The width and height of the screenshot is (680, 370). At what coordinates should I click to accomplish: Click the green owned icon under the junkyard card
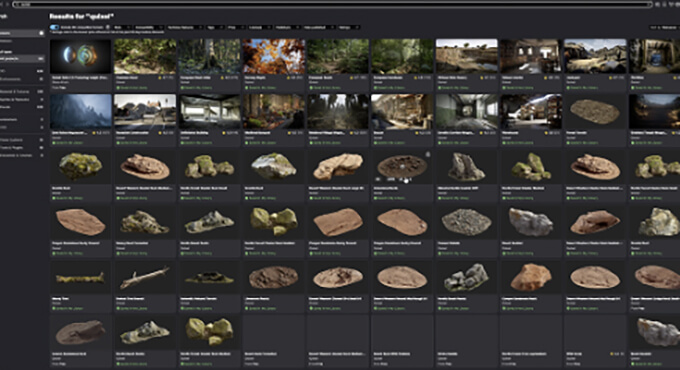tap(568, 88)
